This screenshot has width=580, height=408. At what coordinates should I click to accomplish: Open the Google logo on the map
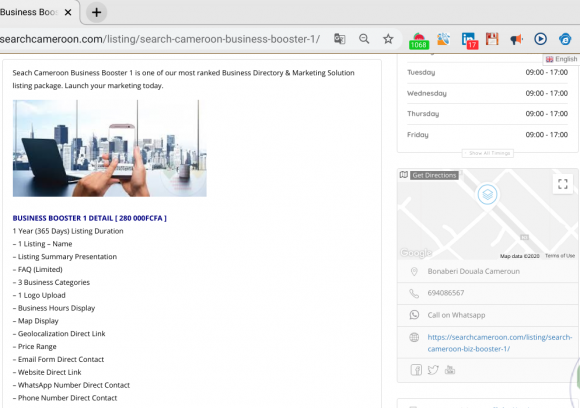[x=416, y=253]
